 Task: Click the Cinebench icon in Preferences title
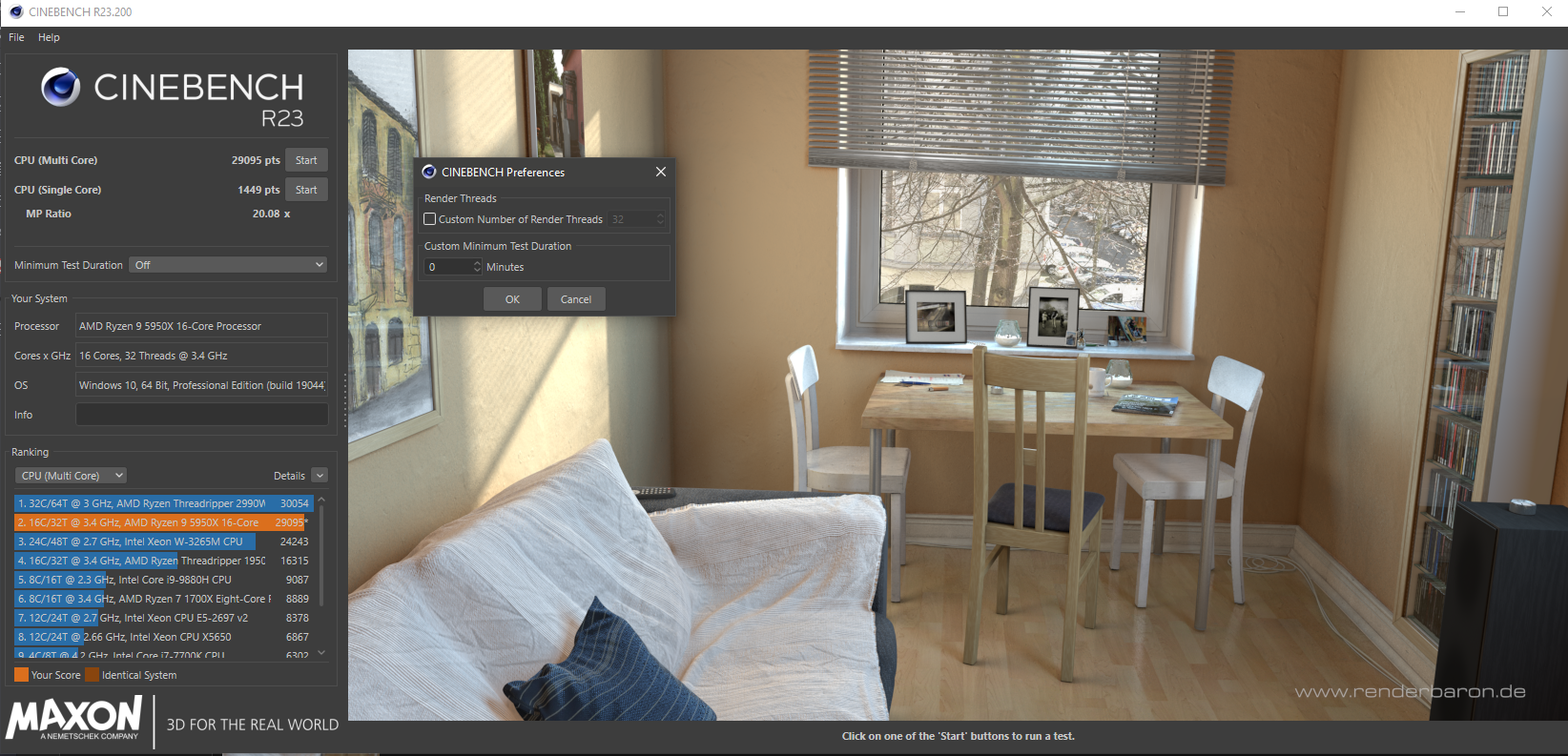point(429,172)
